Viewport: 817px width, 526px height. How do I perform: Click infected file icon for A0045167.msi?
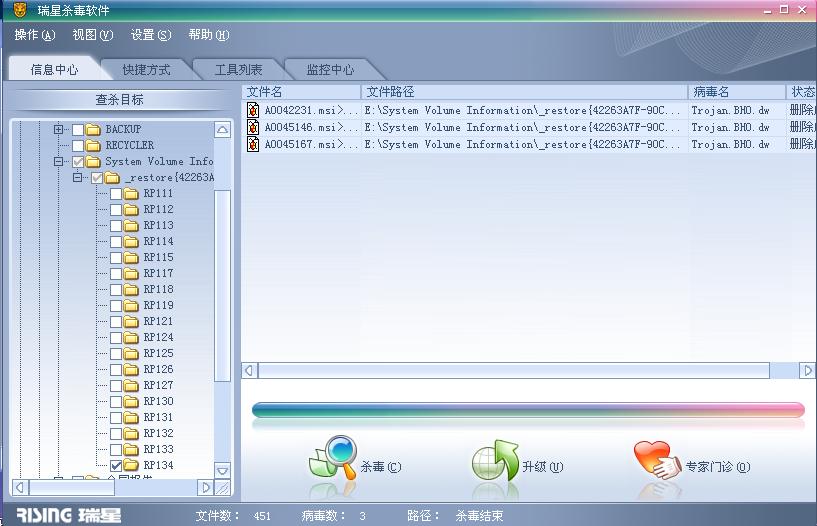tap(253, 144)
